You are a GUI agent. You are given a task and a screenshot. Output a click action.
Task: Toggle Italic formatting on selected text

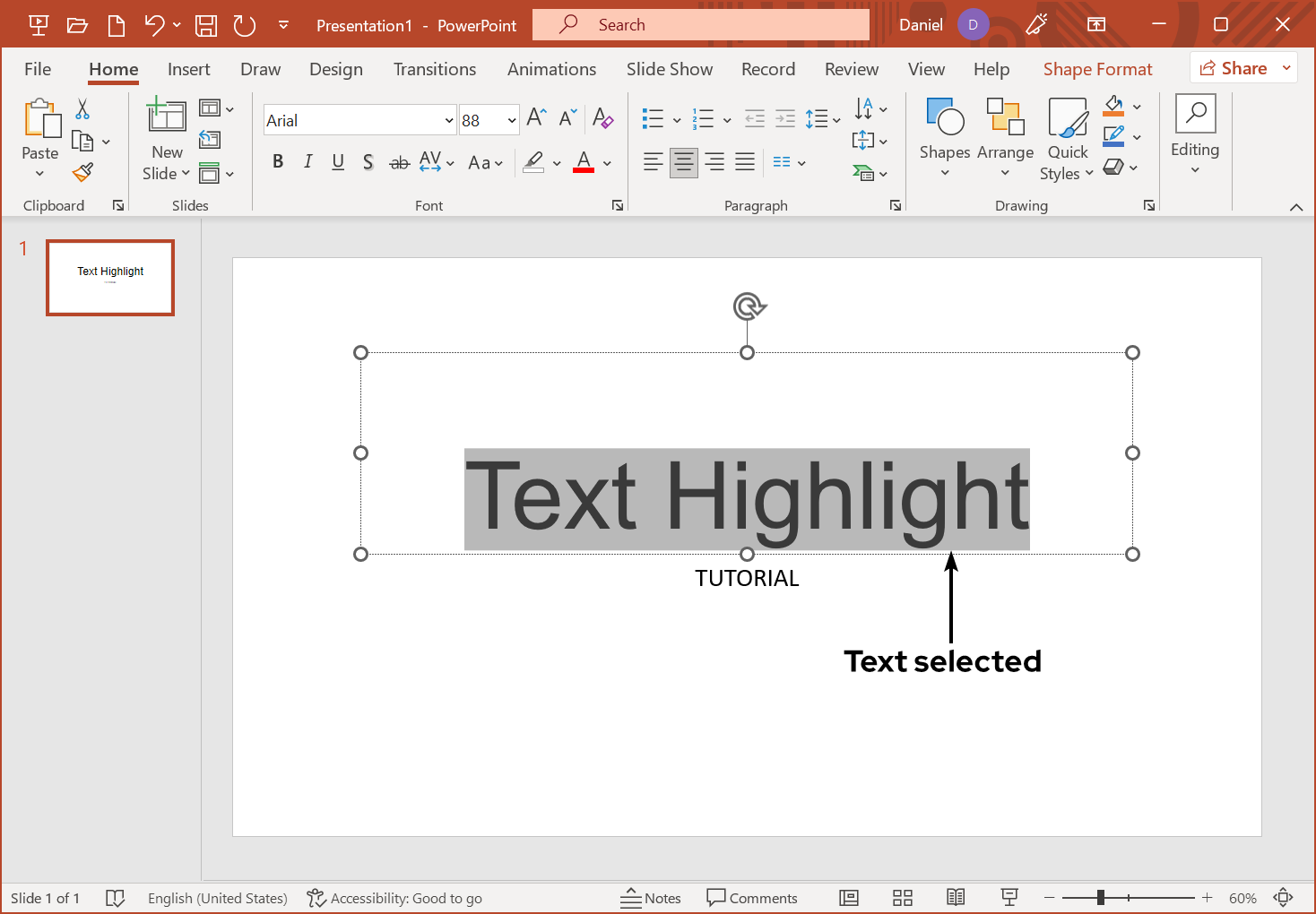tap(307, 162)
